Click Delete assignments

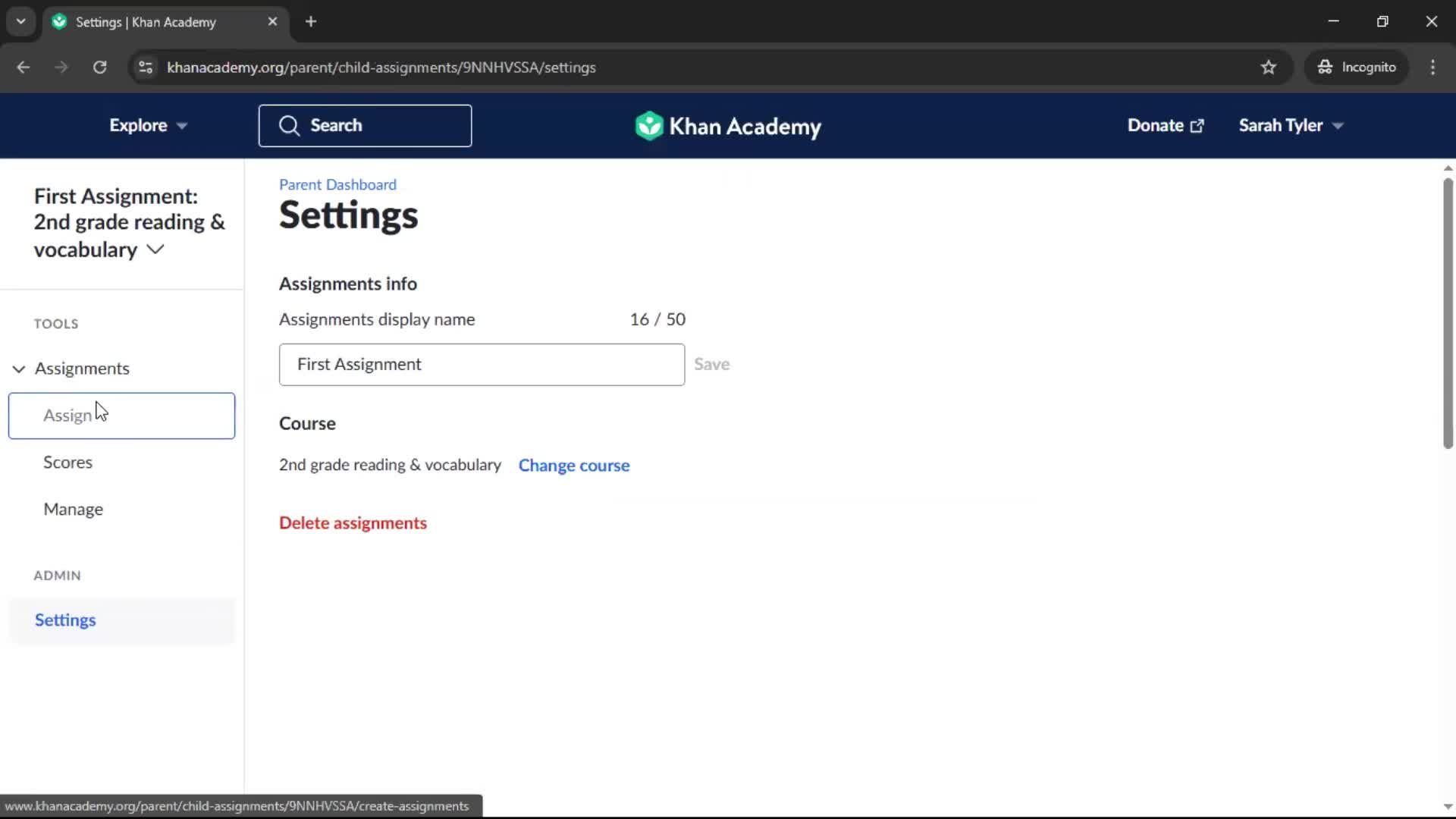(x=353, y=523)
